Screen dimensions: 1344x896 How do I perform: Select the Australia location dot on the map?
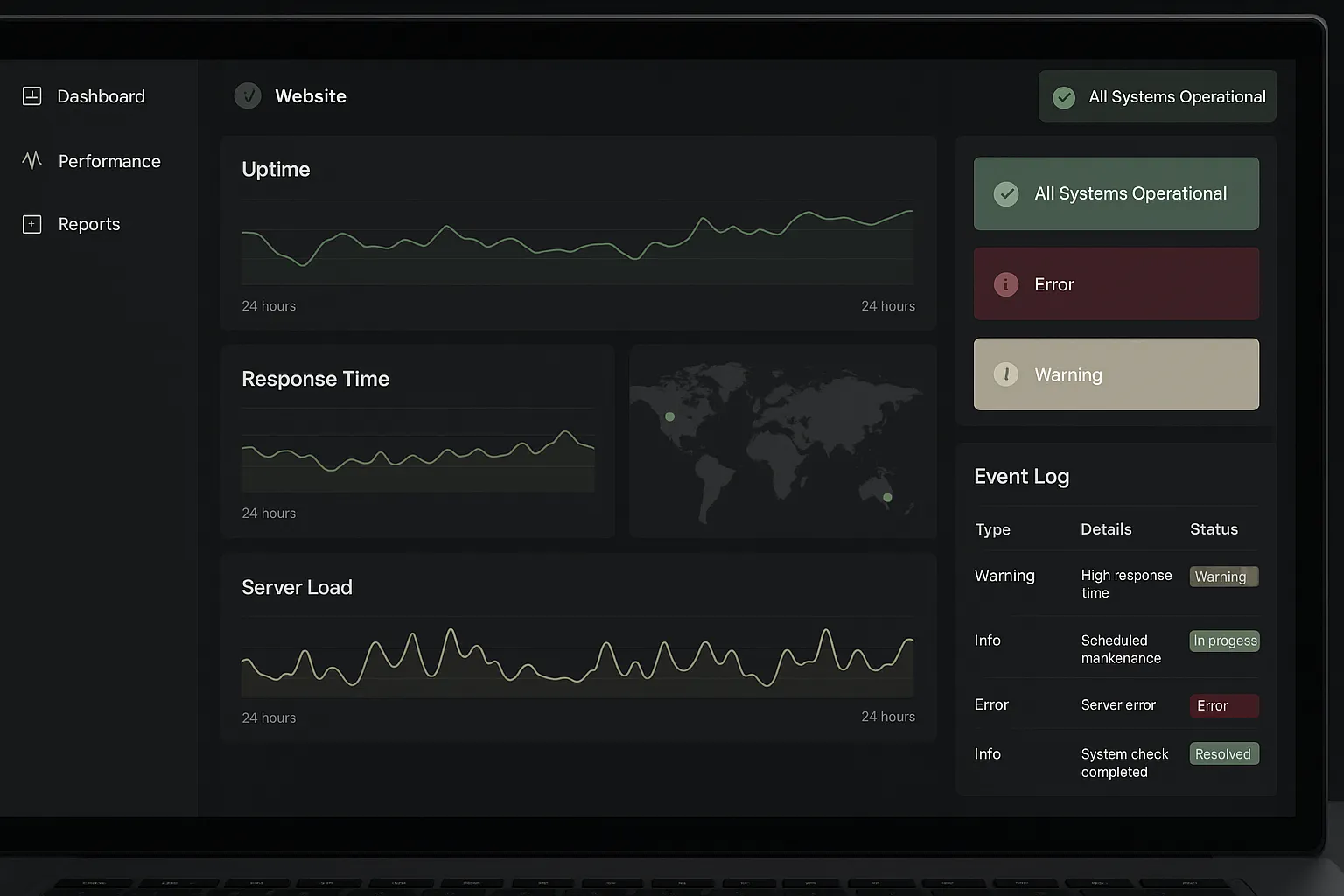(887, 498)
